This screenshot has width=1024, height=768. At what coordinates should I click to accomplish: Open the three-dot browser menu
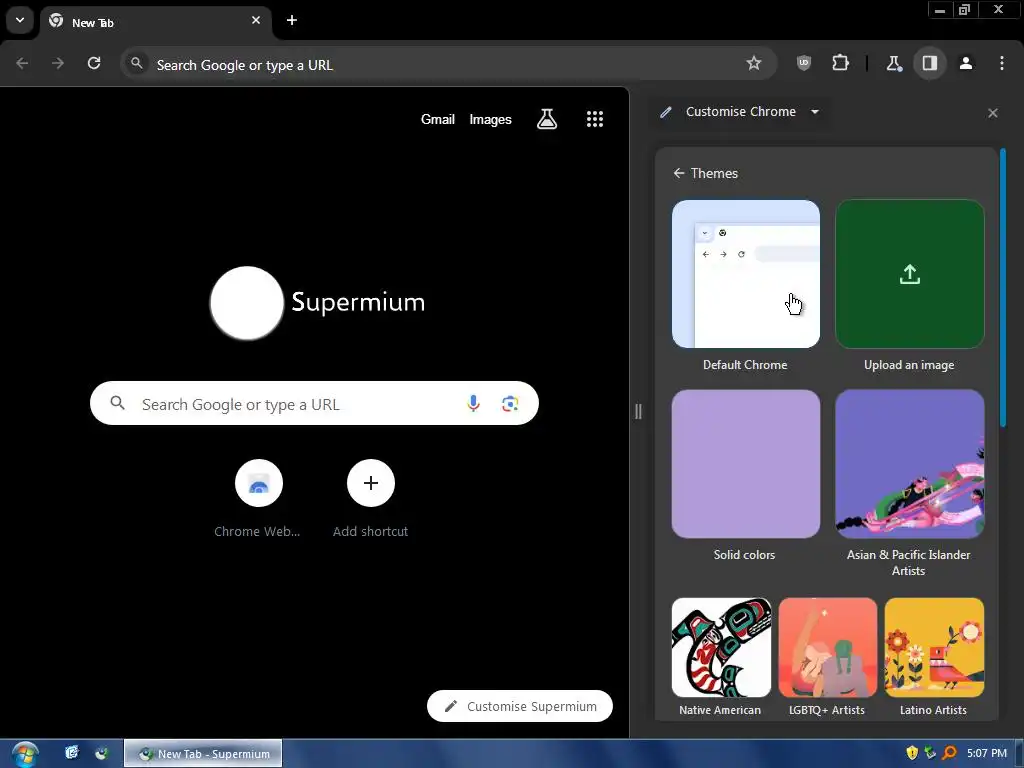[1002, 63]
